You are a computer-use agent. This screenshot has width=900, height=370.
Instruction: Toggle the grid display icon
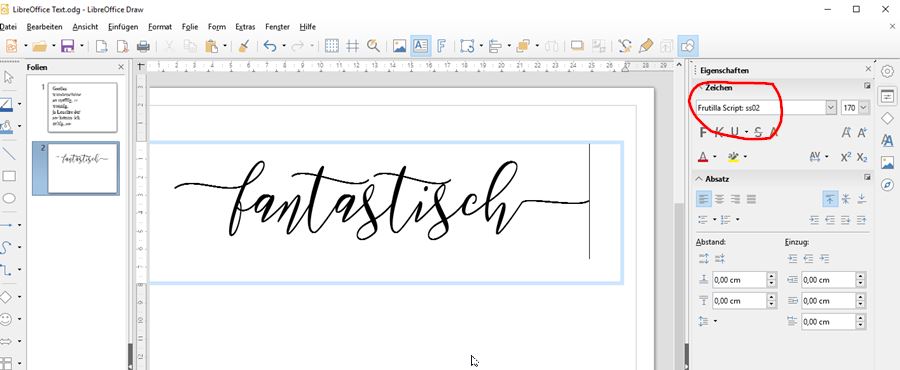332,46
